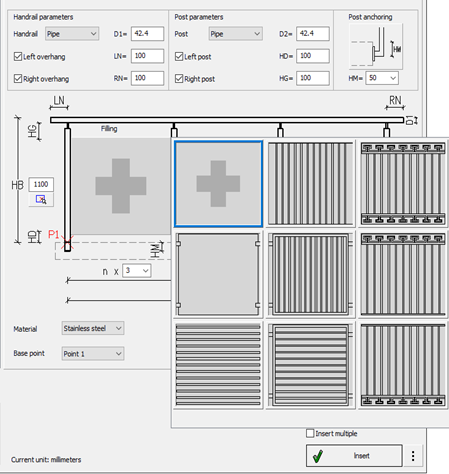
Task: Click the large Filling plus area
Action: coord(121,186)
